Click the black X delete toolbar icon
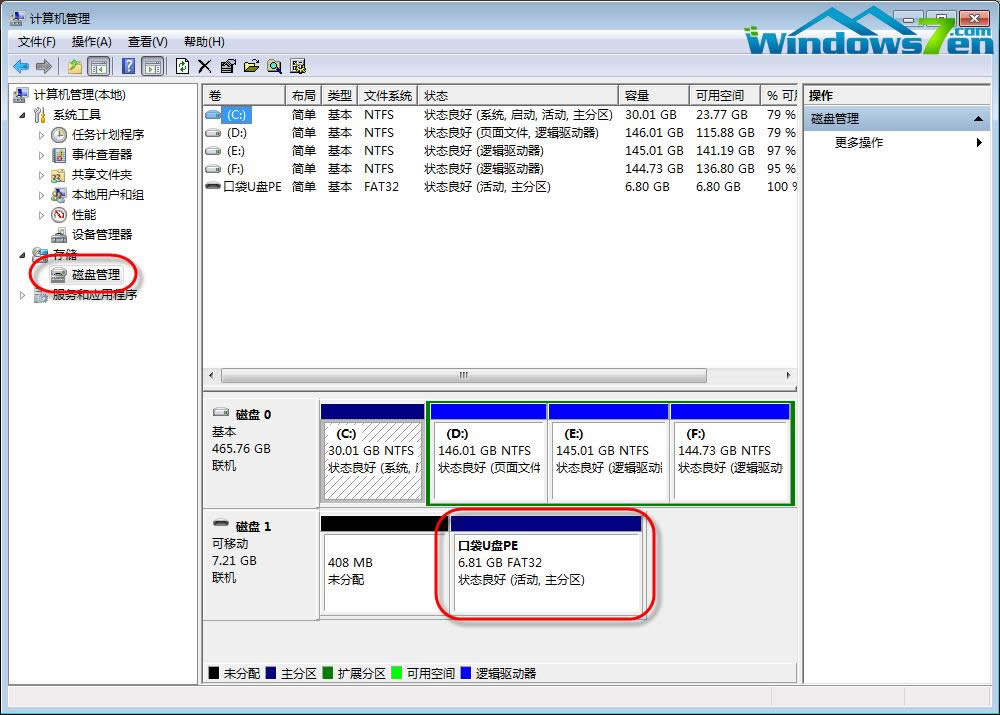The image size is (1000, 715). click(x=204, y=66)
